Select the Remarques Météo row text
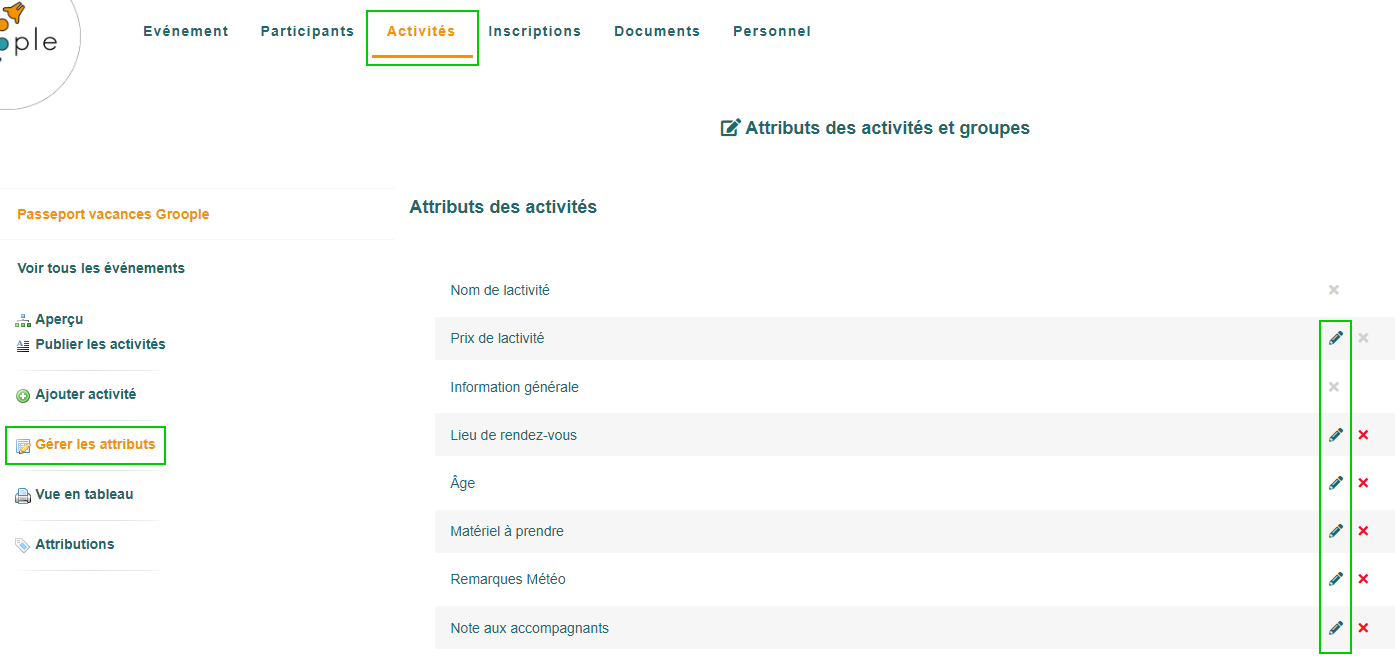1395x660 pixels. 508,579
